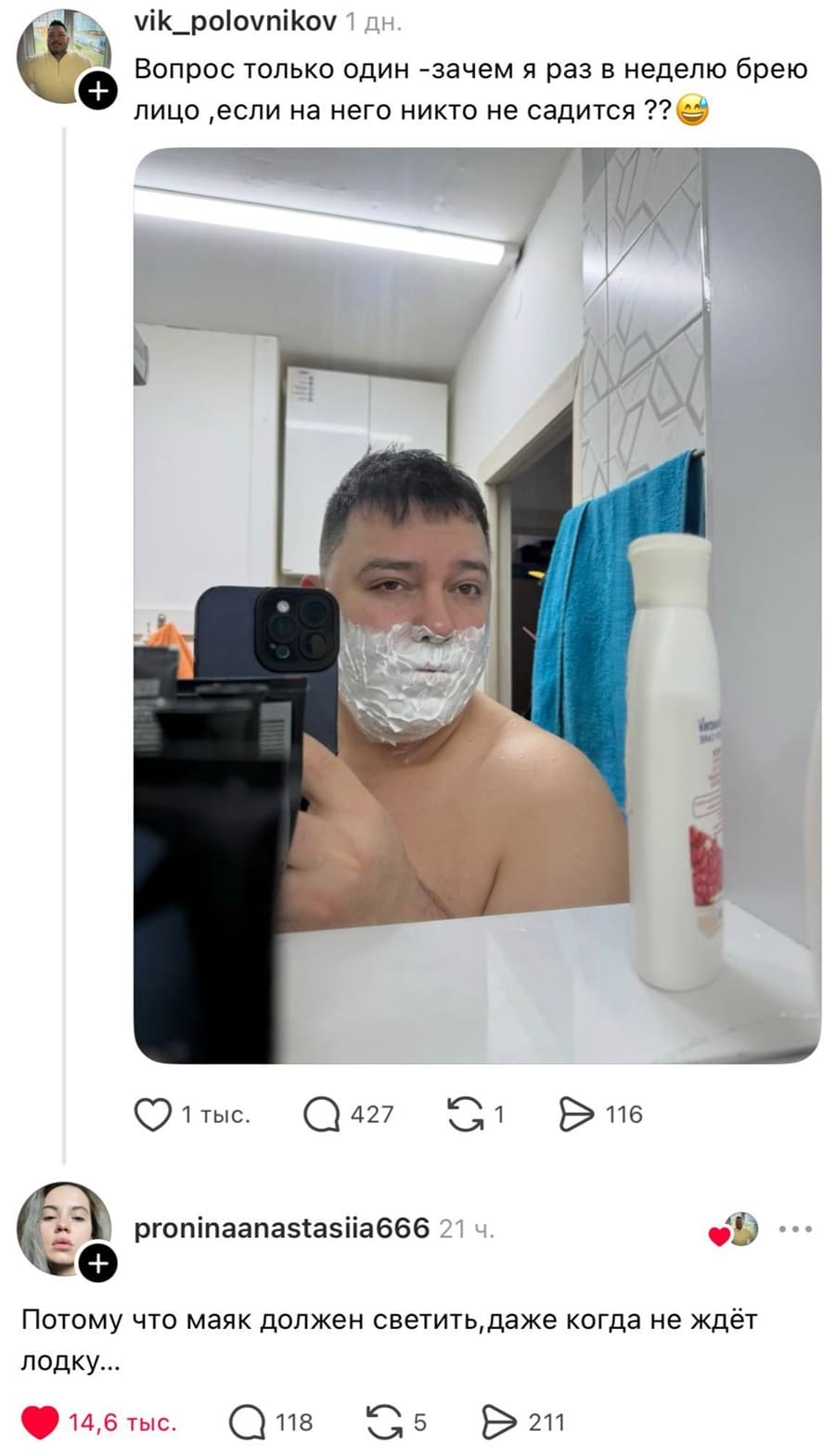Tap vik_polovnikov's profile picture

pyautogui.click(x=63, y=57)
